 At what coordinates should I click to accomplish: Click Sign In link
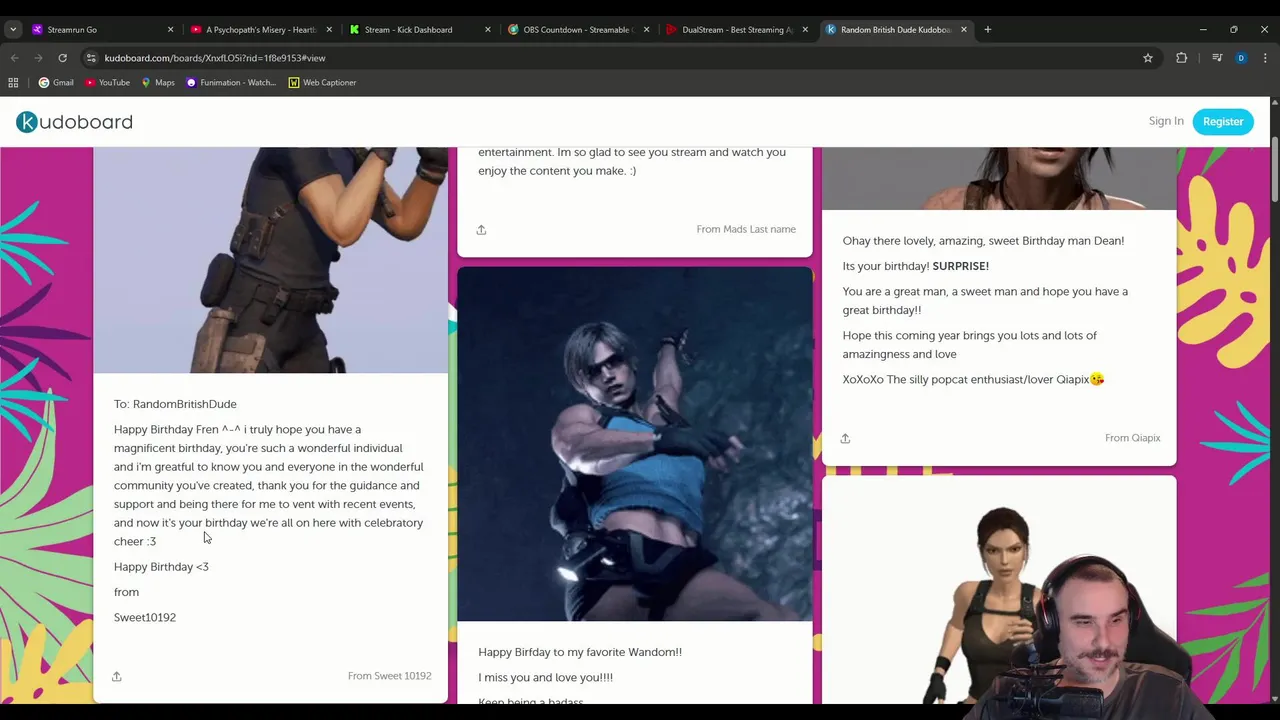(x=1166, y=121)
